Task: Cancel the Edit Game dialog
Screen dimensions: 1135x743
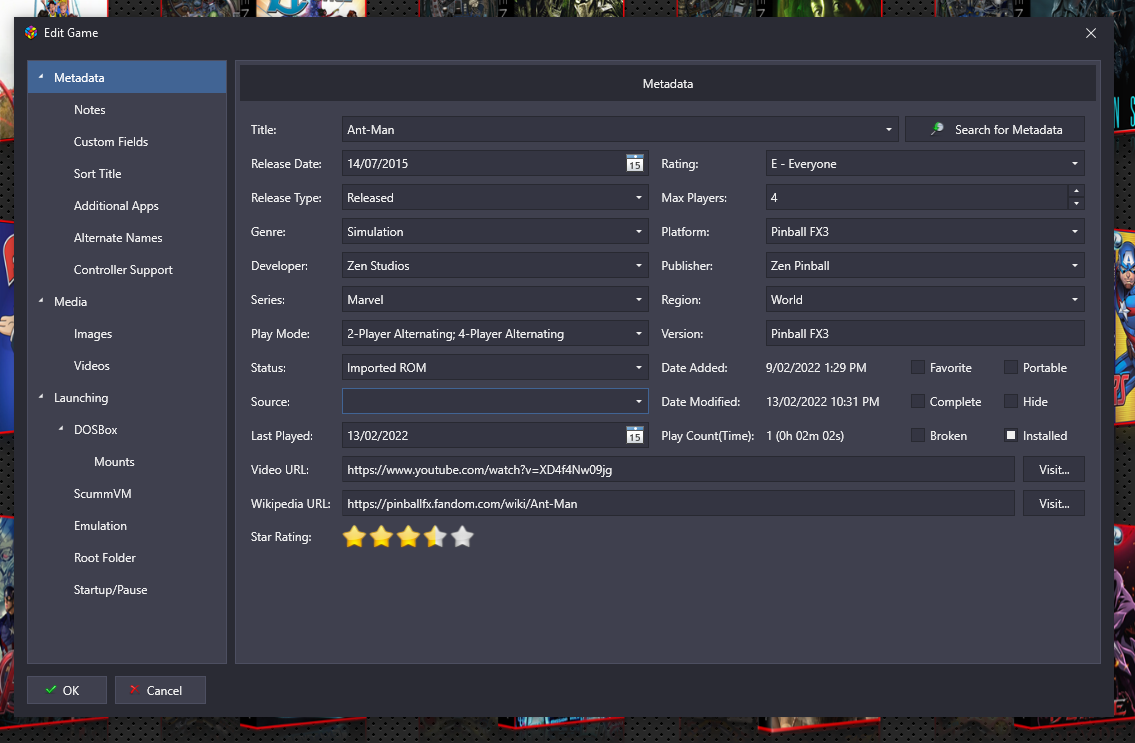Action: (x=160, y=690)
